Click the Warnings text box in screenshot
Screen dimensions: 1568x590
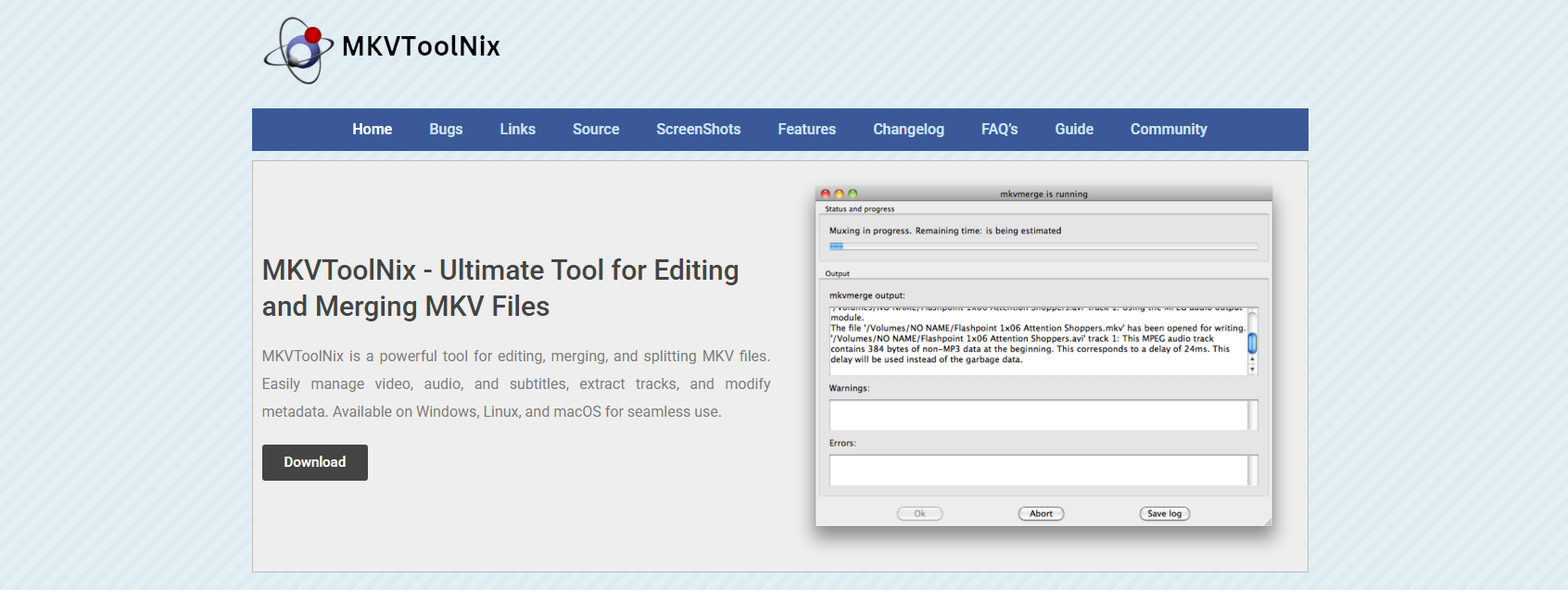[1043, 415]
